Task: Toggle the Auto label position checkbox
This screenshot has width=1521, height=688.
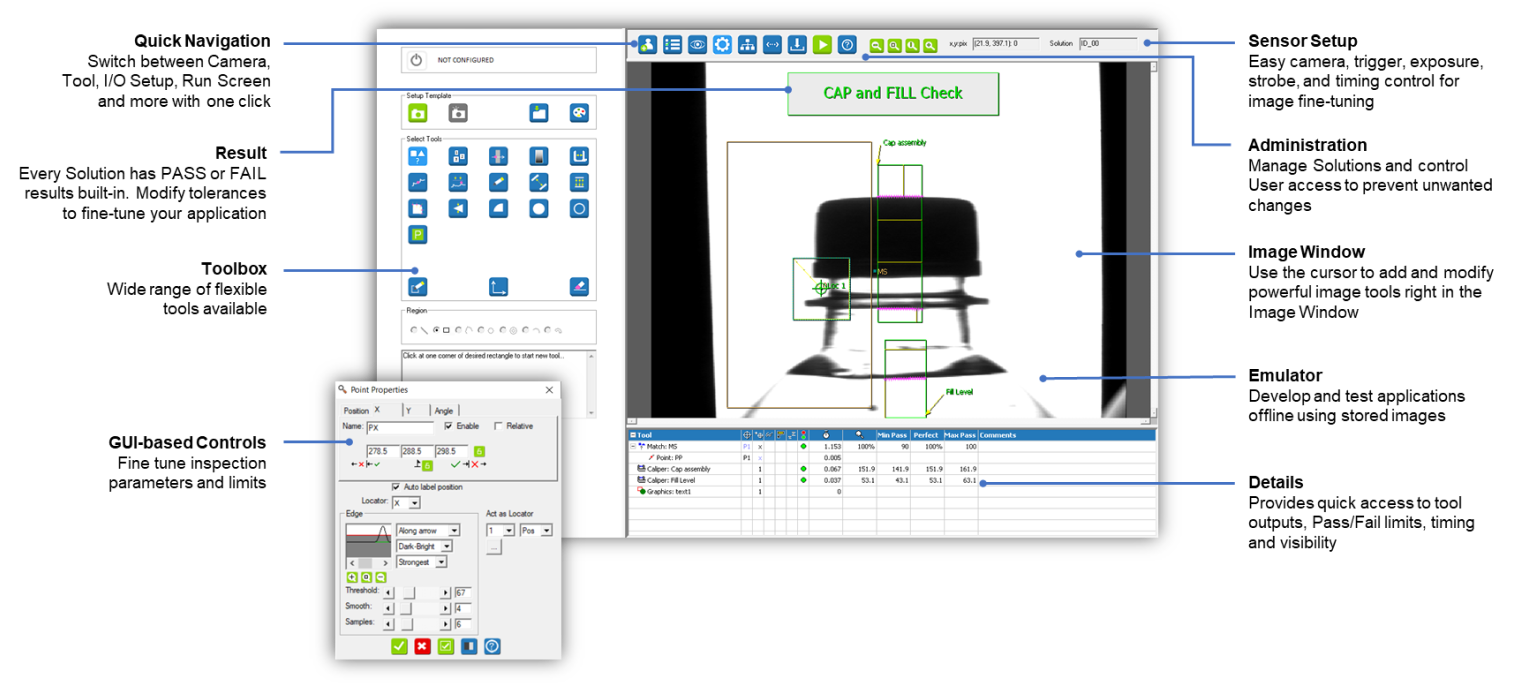Action: (x=396, y=487)
